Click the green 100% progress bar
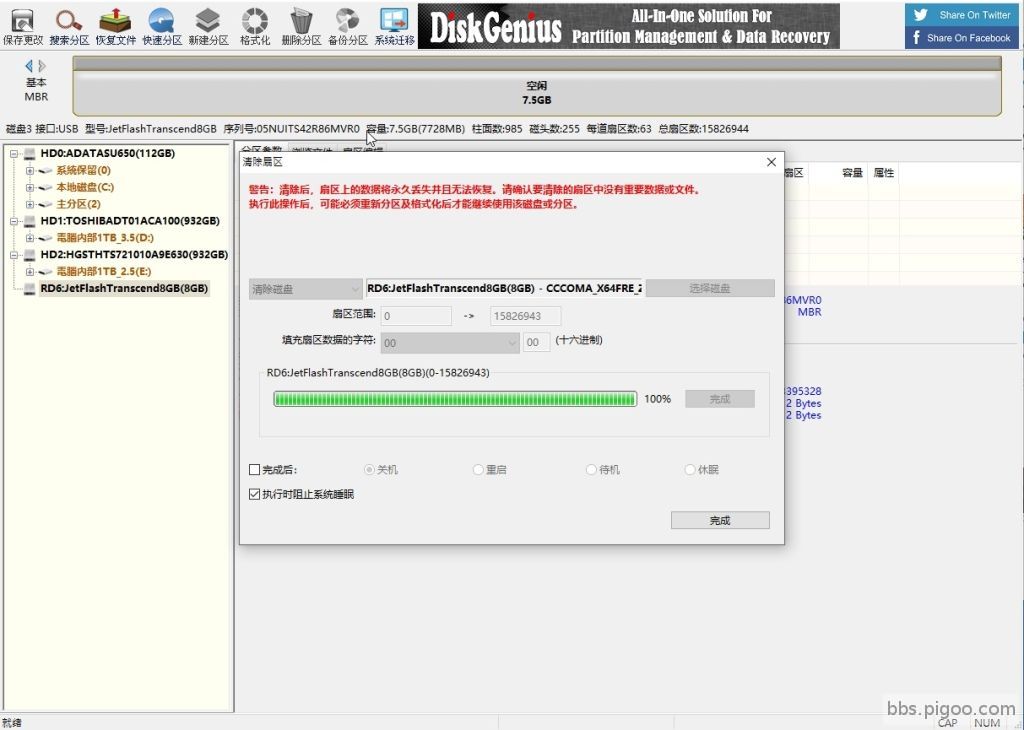 tap(455, 399)
